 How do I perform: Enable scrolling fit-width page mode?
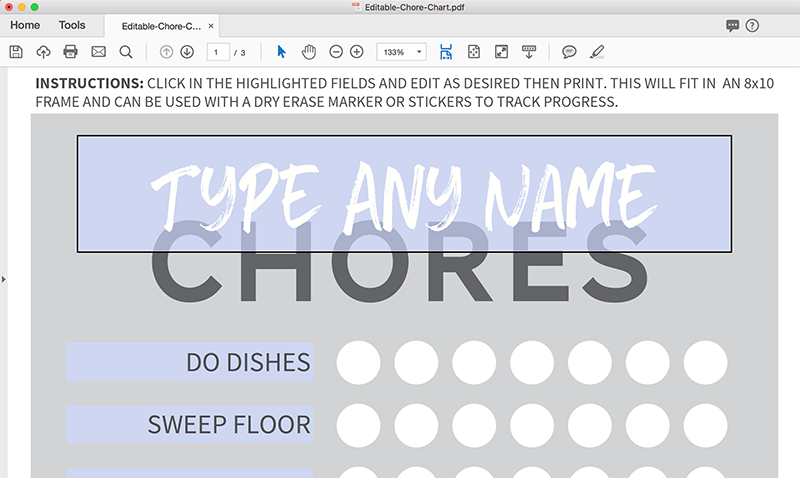446,52
